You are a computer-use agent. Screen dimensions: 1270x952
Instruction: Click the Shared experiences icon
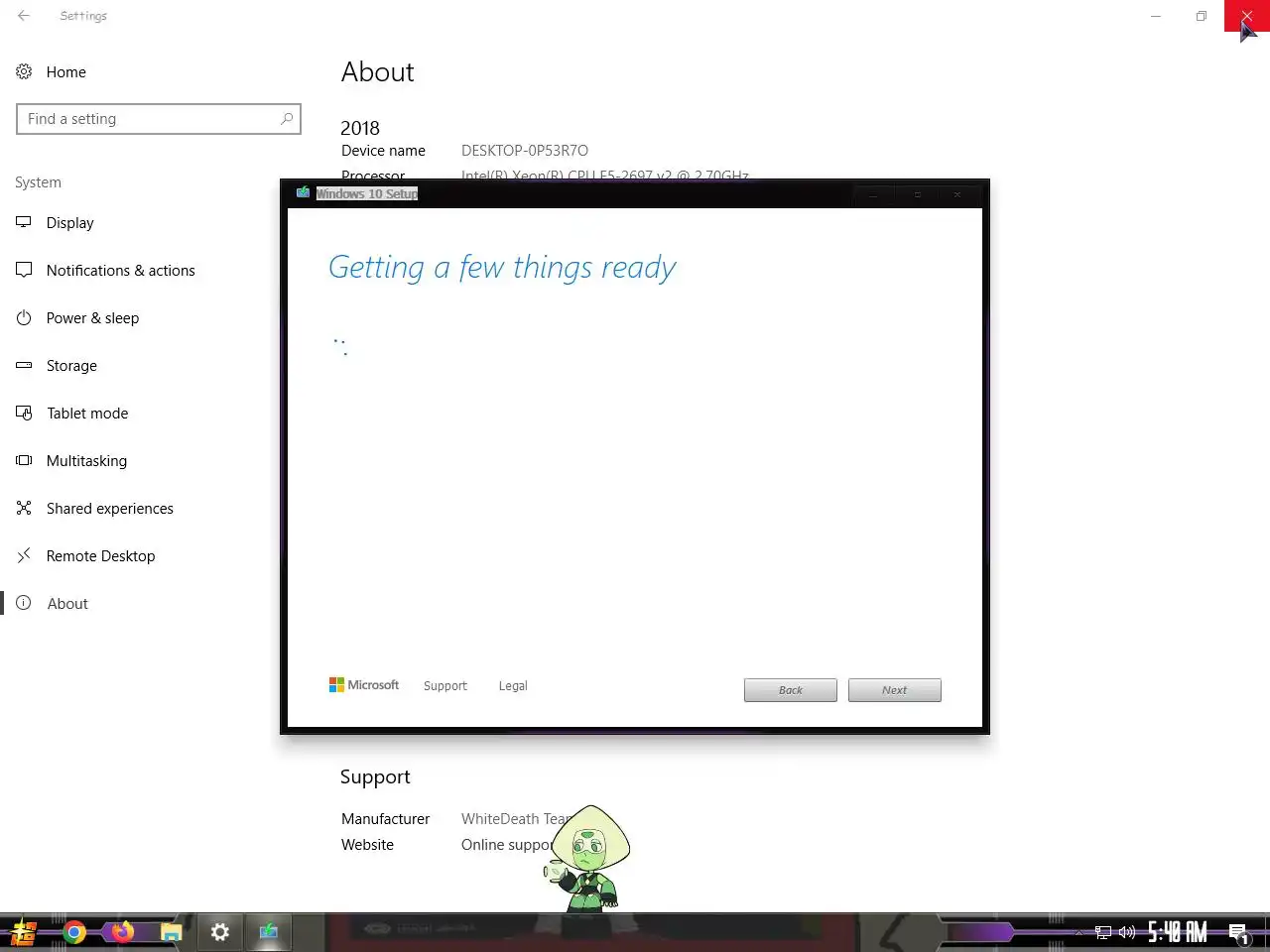[x=24, y=508]
